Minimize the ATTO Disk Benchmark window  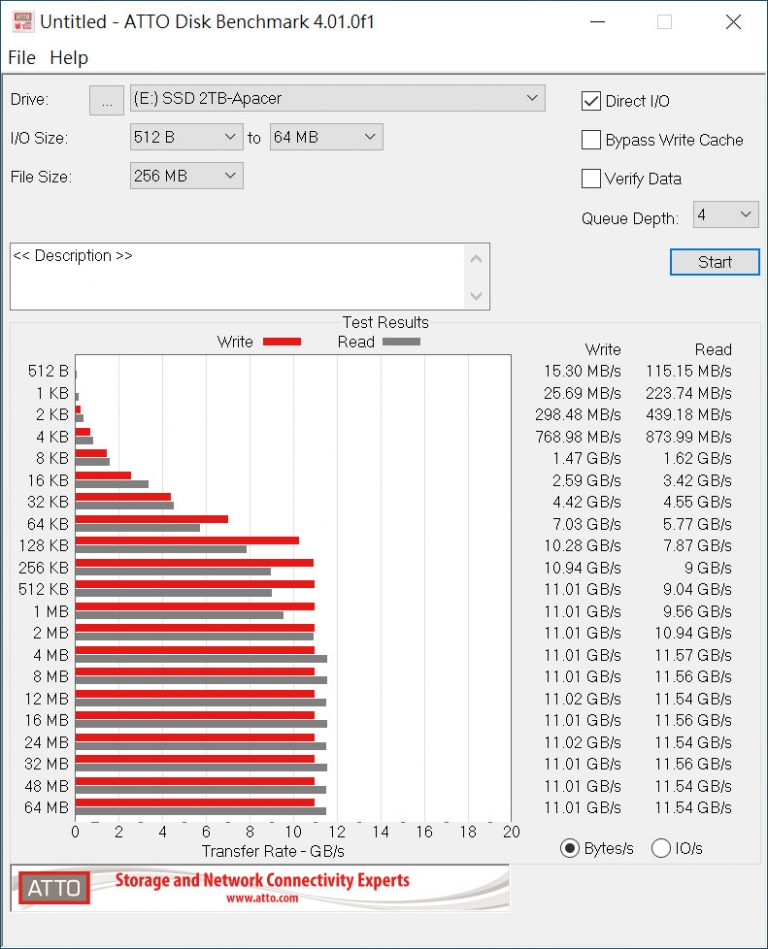click(x=598, y=22)
